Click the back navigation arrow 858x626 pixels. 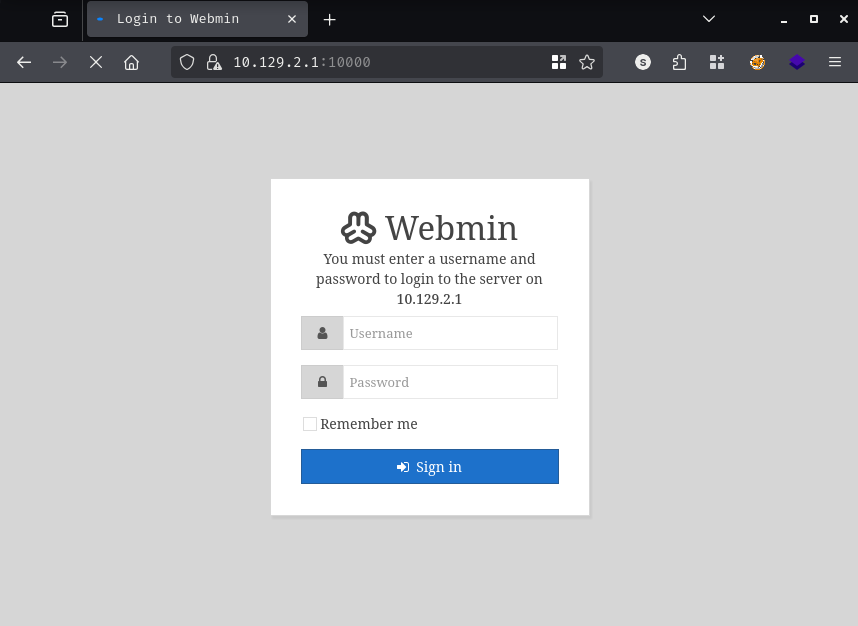pyautogui.click(x=24, y=62)
